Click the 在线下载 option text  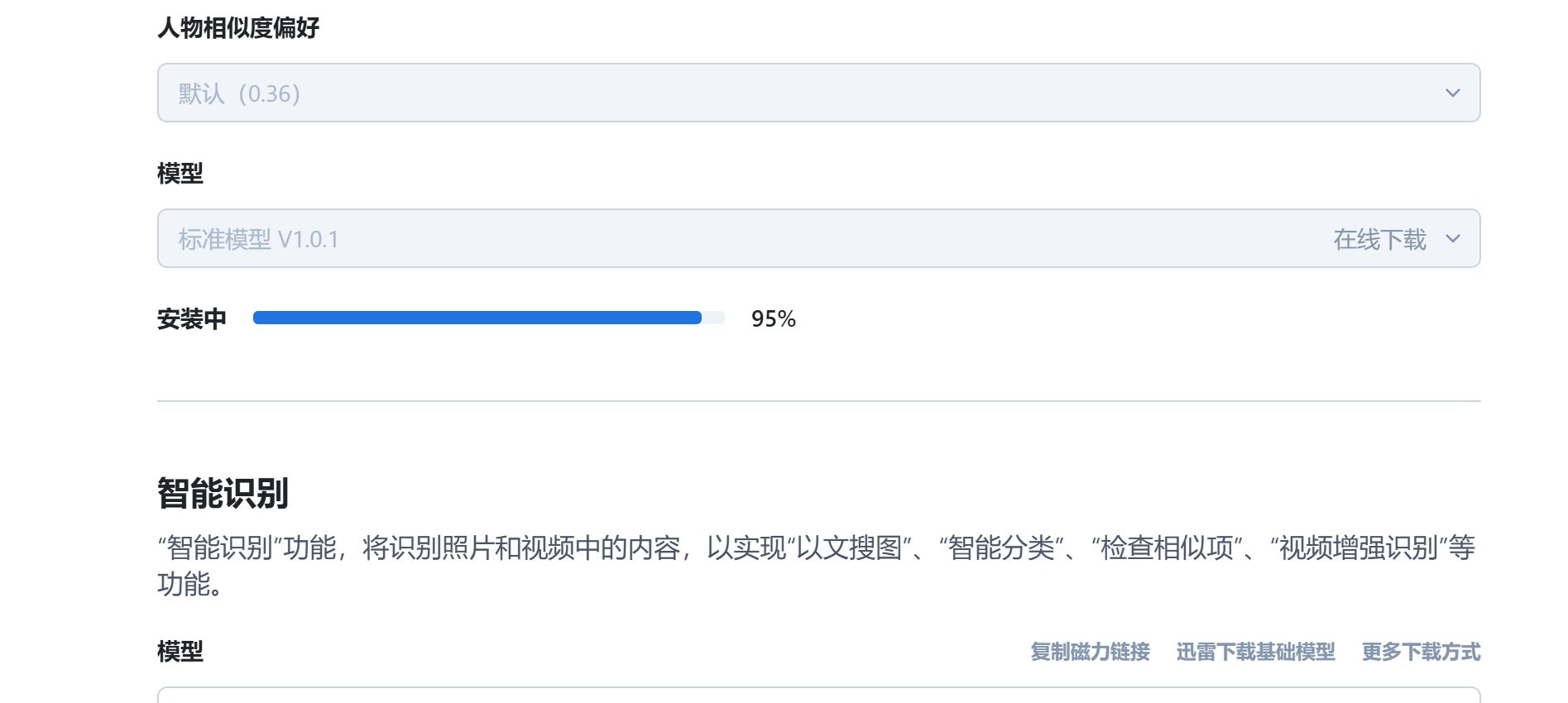(x=1379, y=240)
